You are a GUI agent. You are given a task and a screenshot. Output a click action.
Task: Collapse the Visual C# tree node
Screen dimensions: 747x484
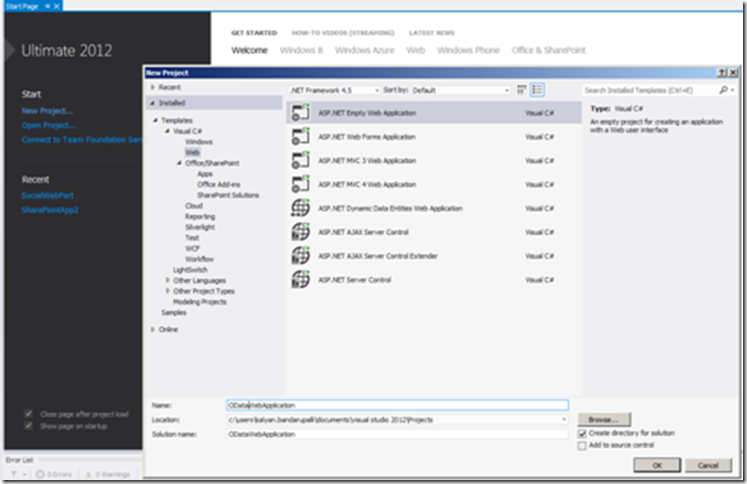pos(167,131)
